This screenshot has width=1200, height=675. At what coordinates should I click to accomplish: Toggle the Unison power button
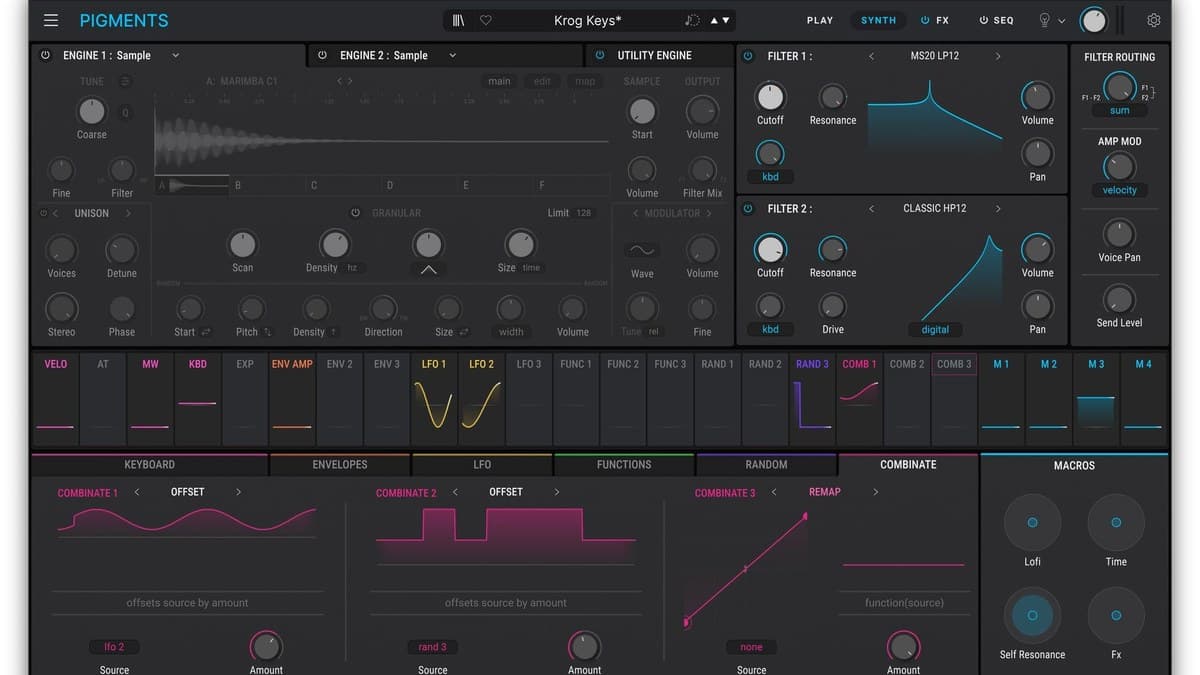tap(43, 213)
